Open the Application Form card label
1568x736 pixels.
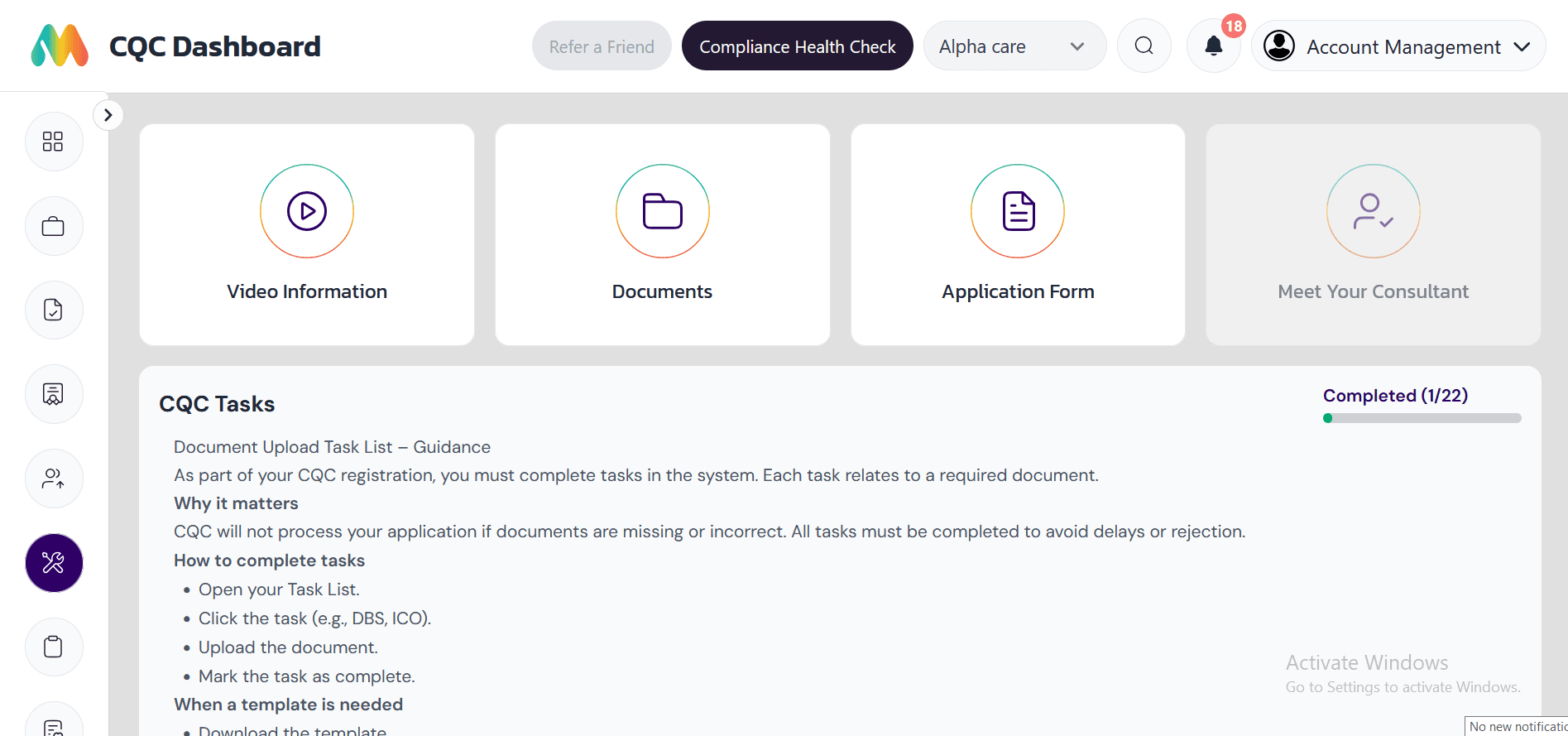(x=1018, y=291)
